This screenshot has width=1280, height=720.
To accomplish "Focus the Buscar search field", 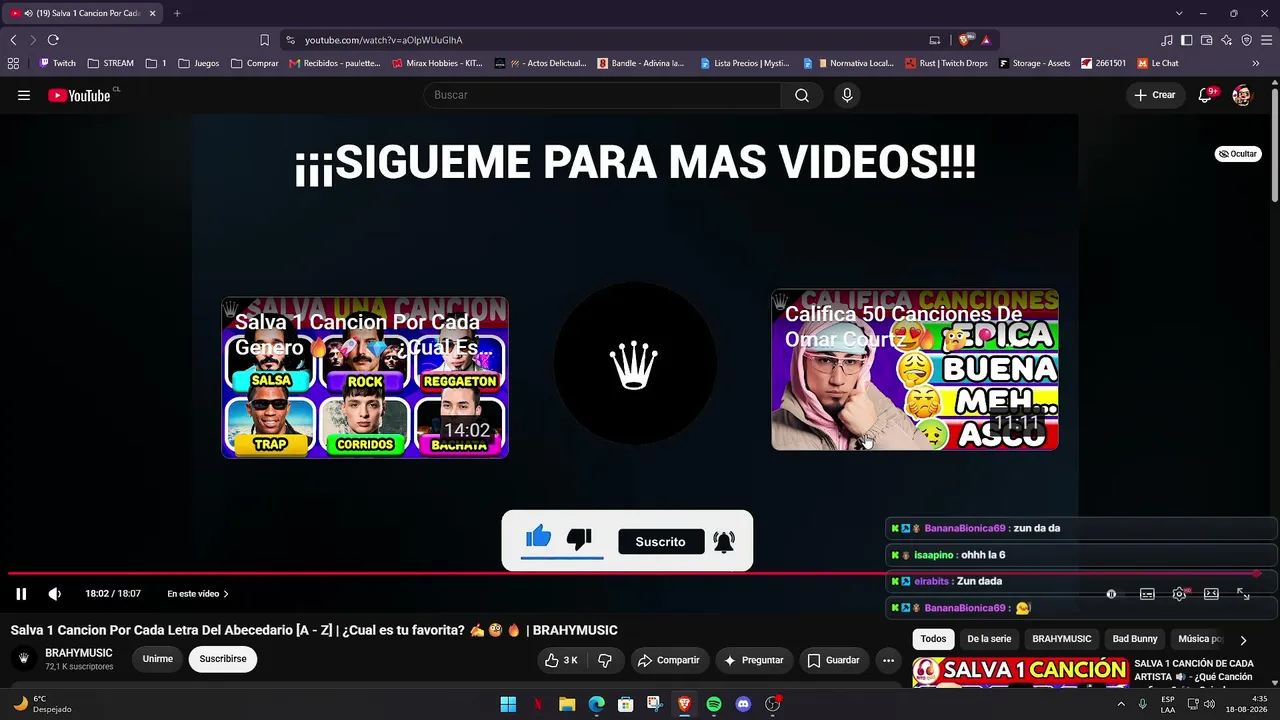I will (603, 95).
